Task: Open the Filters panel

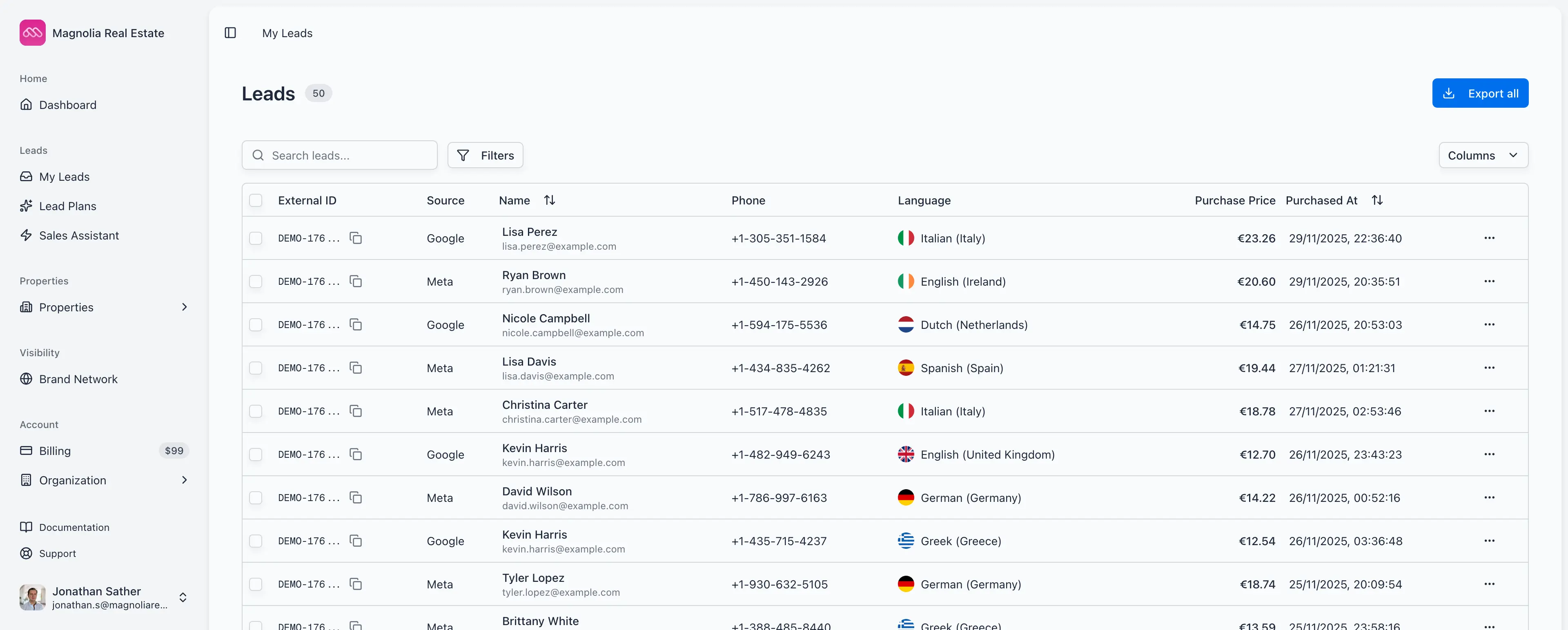Action: 485,155
